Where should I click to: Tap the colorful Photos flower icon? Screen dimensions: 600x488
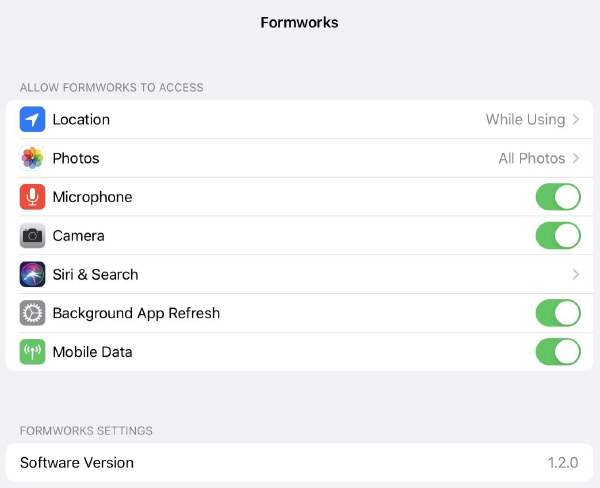pyautogui.click(x=33, y=158)
